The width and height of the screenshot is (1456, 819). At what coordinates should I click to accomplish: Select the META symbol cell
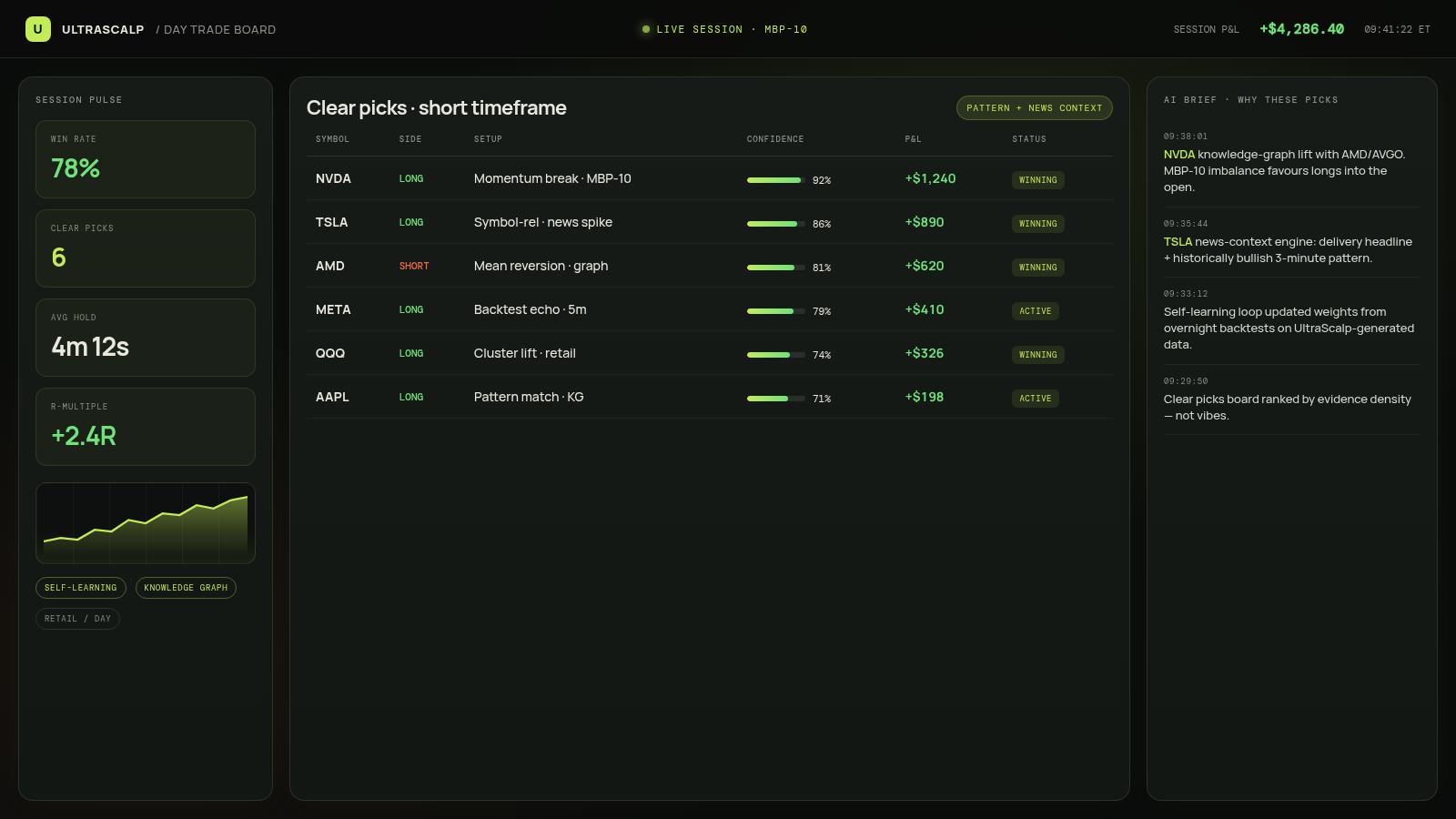333,309
